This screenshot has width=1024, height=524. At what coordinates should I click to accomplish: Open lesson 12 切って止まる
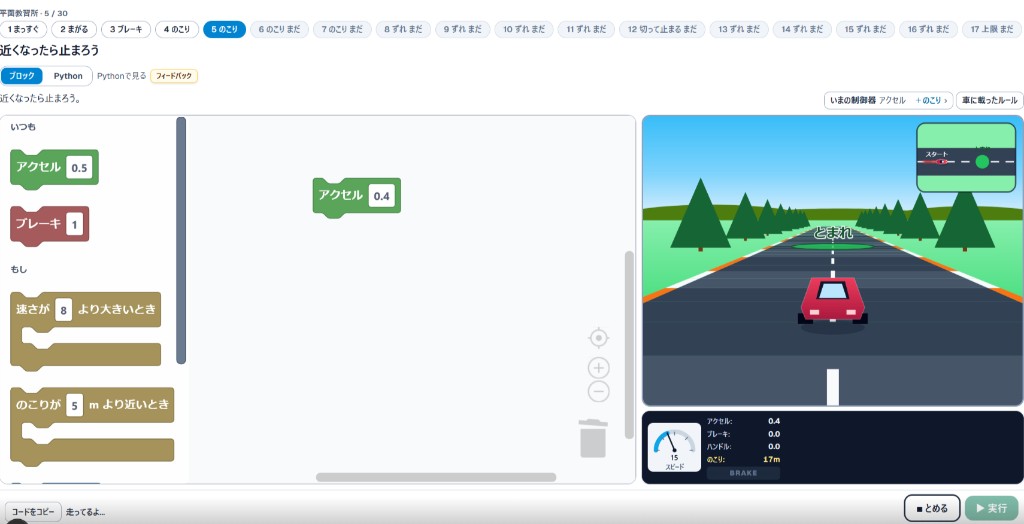[x=662, y=29]
